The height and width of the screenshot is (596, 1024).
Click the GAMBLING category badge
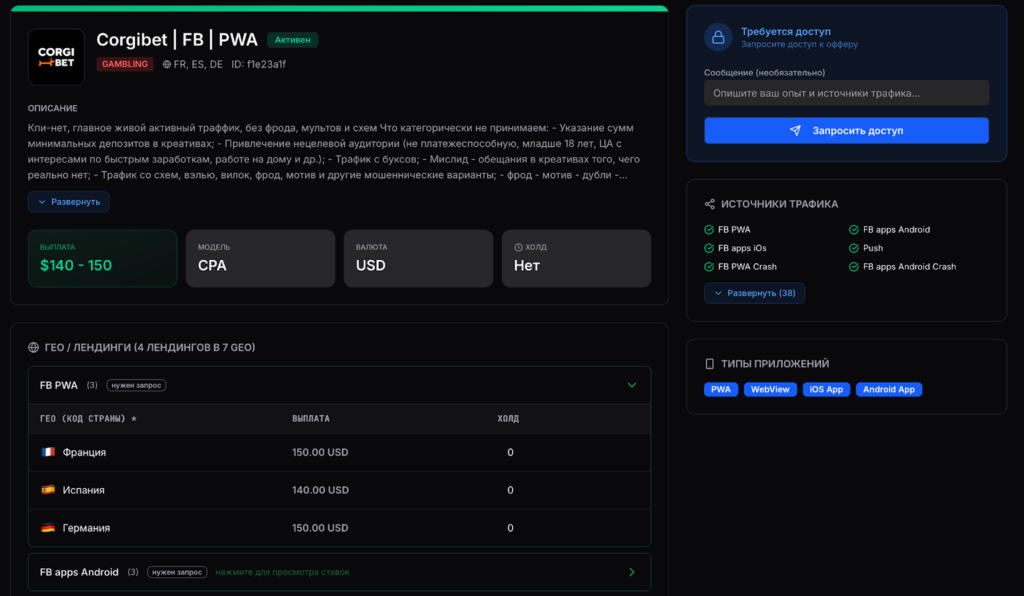click(125, 64)
